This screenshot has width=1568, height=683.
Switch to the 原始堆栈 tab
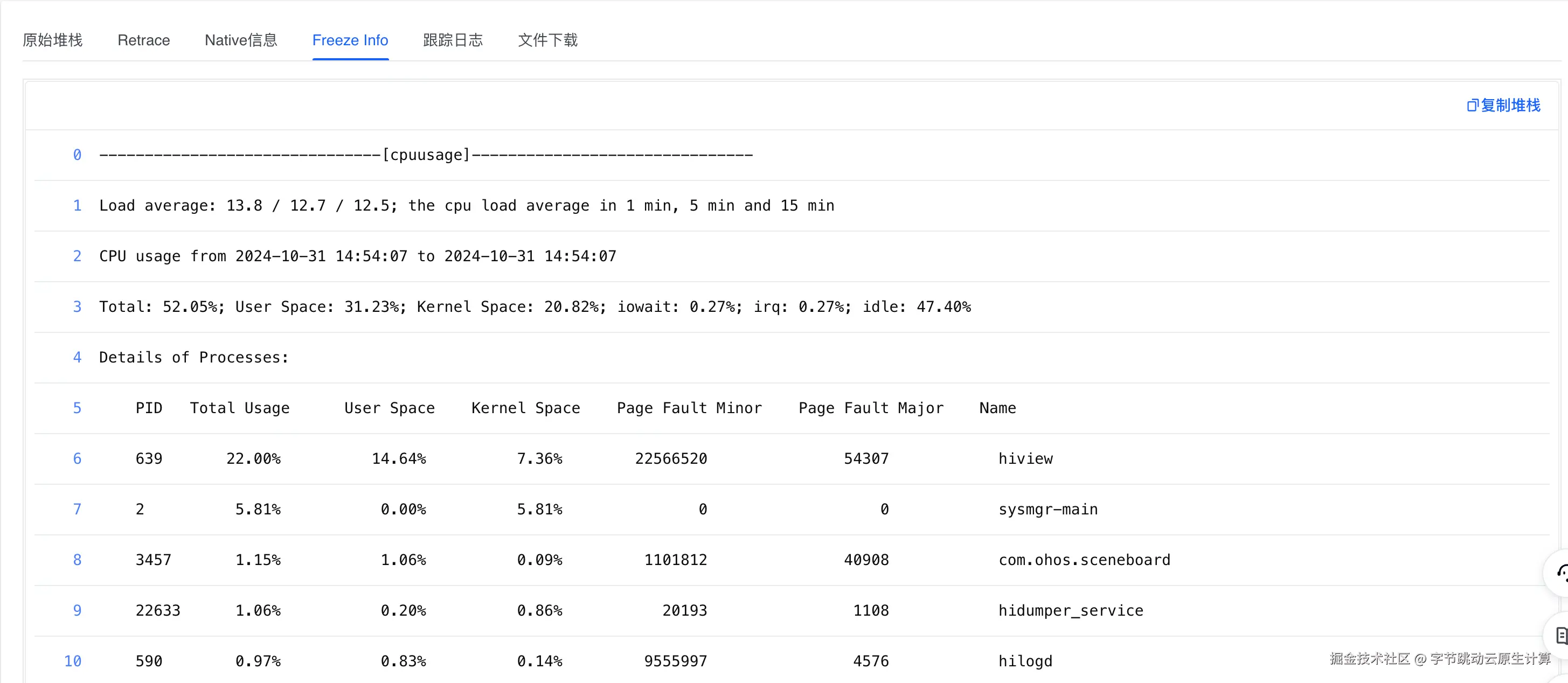pyautogui.click(x=52, y=40)
